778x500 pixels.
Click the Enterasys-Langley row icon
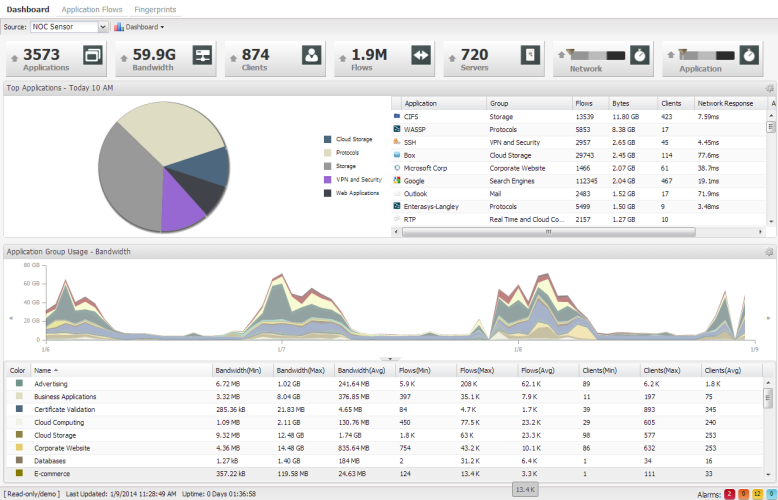coord(397,206)
